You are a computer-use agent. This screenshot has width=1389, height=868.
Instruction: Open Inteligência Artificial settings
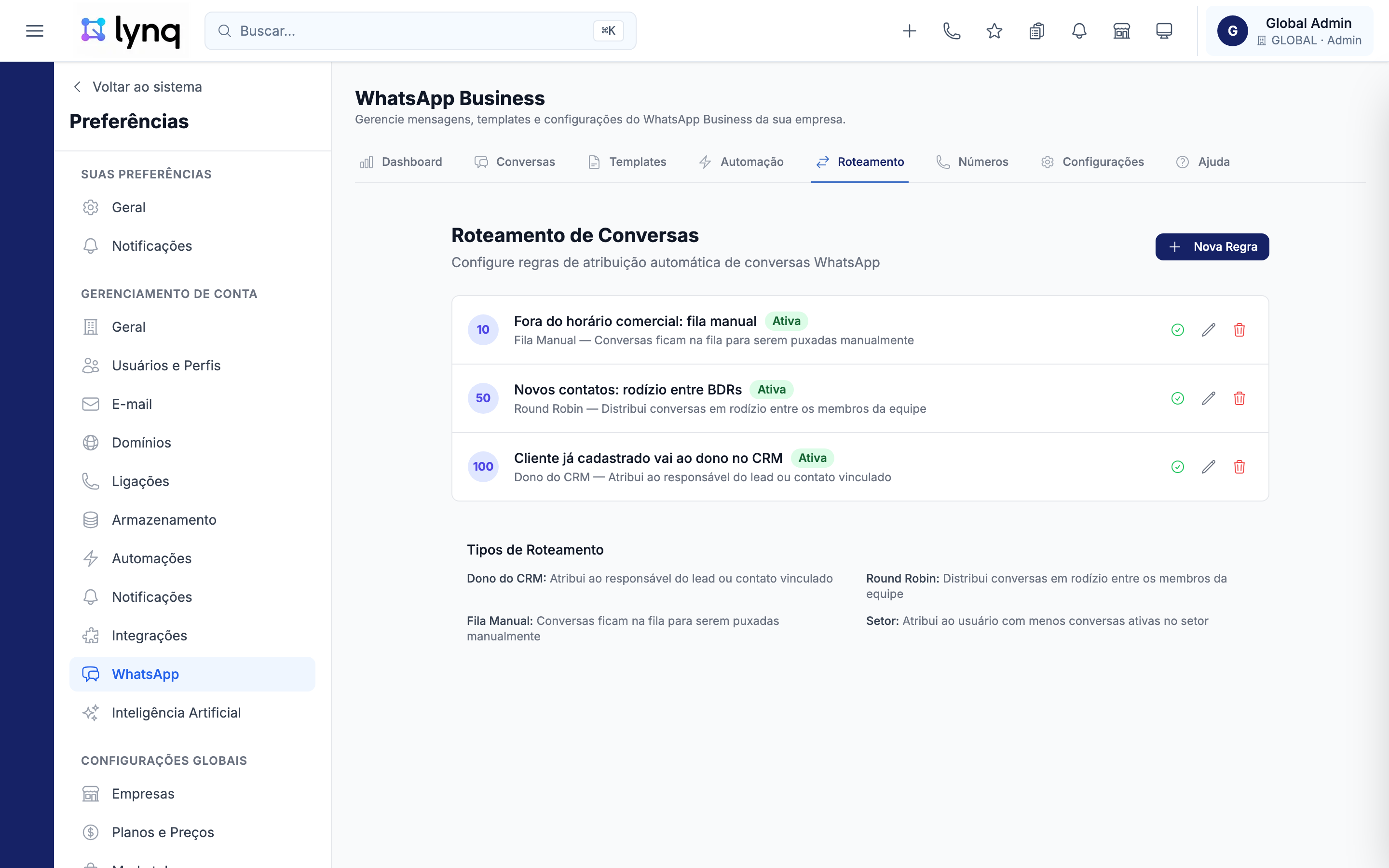tap(192, 712)
